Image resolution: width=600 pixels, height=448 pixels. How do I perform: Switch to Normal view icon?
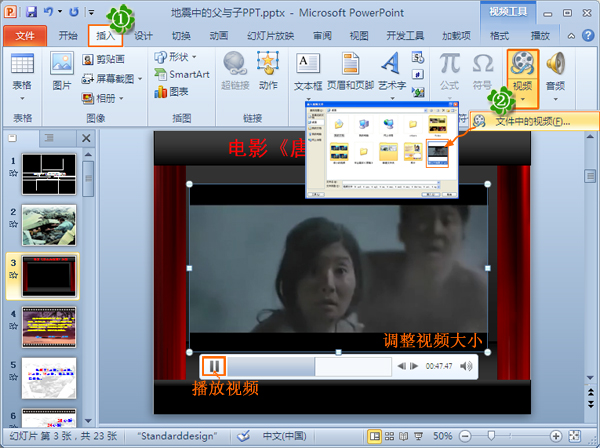(x=375, y=436)
